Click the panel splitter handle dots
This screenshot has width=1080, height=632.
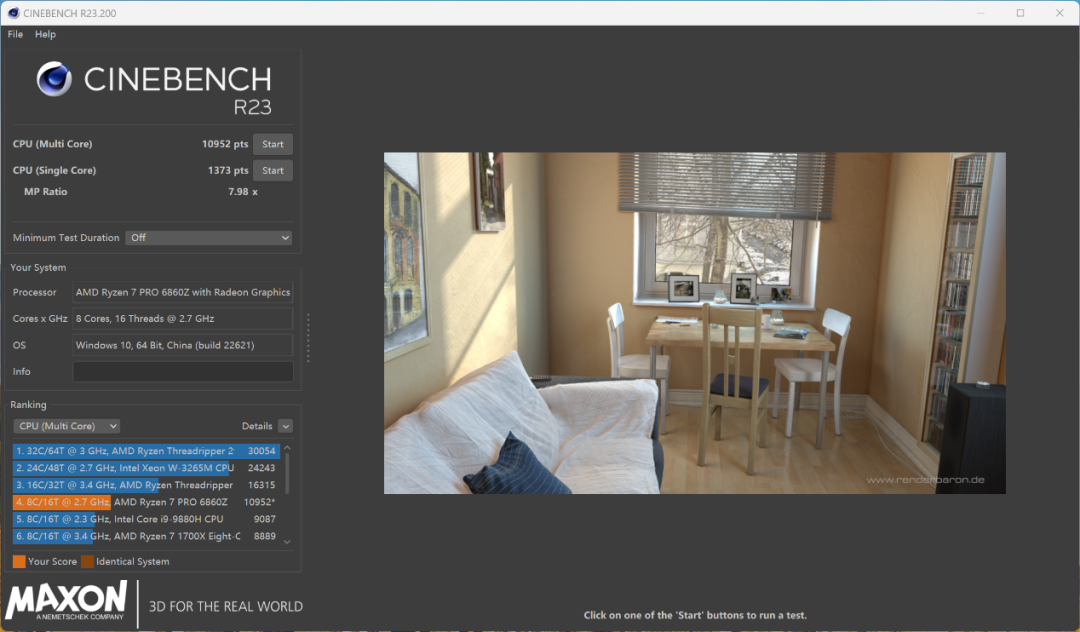coord(308,339)
